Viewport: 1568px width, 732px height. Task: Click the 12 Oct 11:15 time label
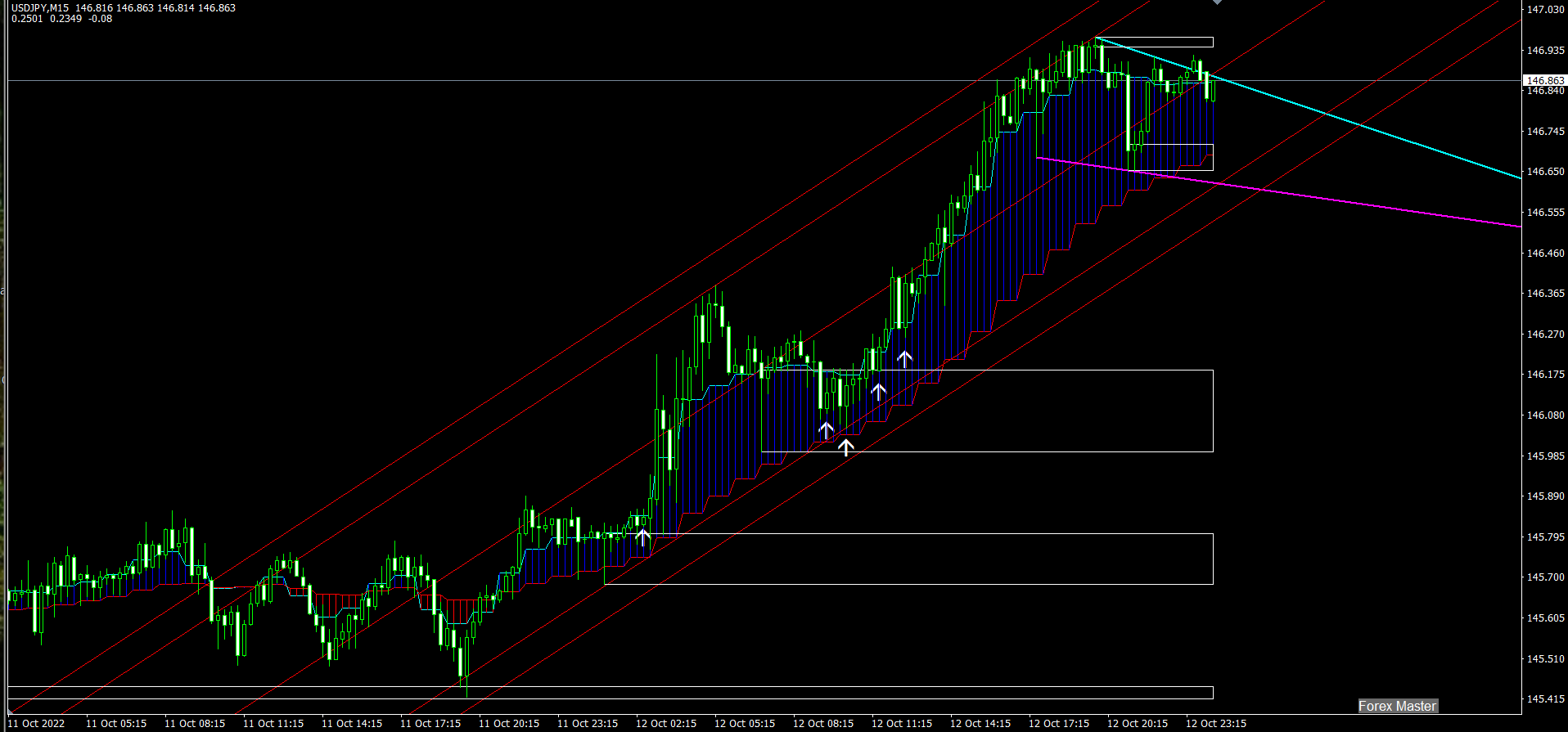pos(902,724)
